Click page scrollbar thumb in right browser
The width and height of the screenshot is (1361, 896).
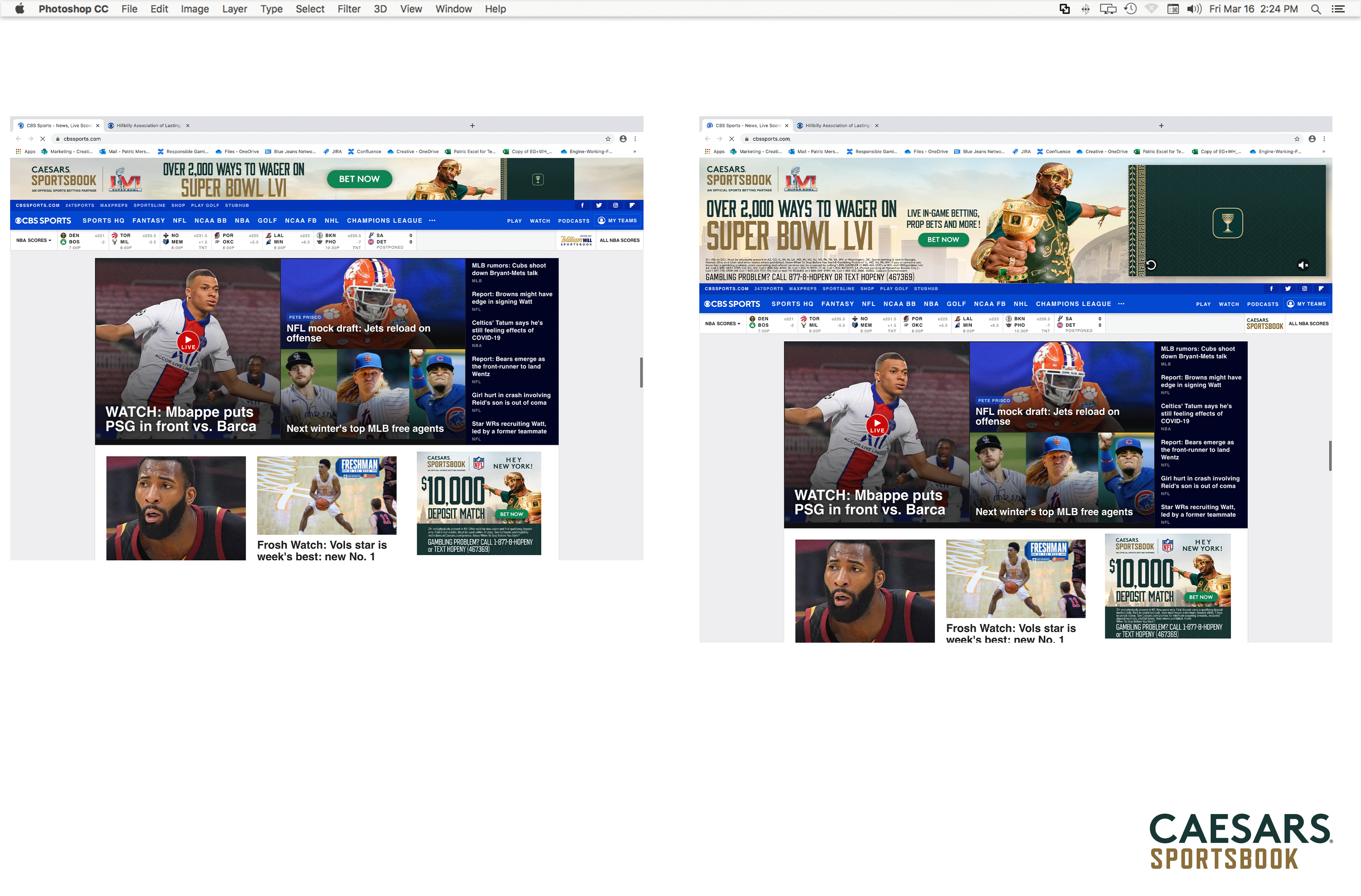tap(1330, 456)
